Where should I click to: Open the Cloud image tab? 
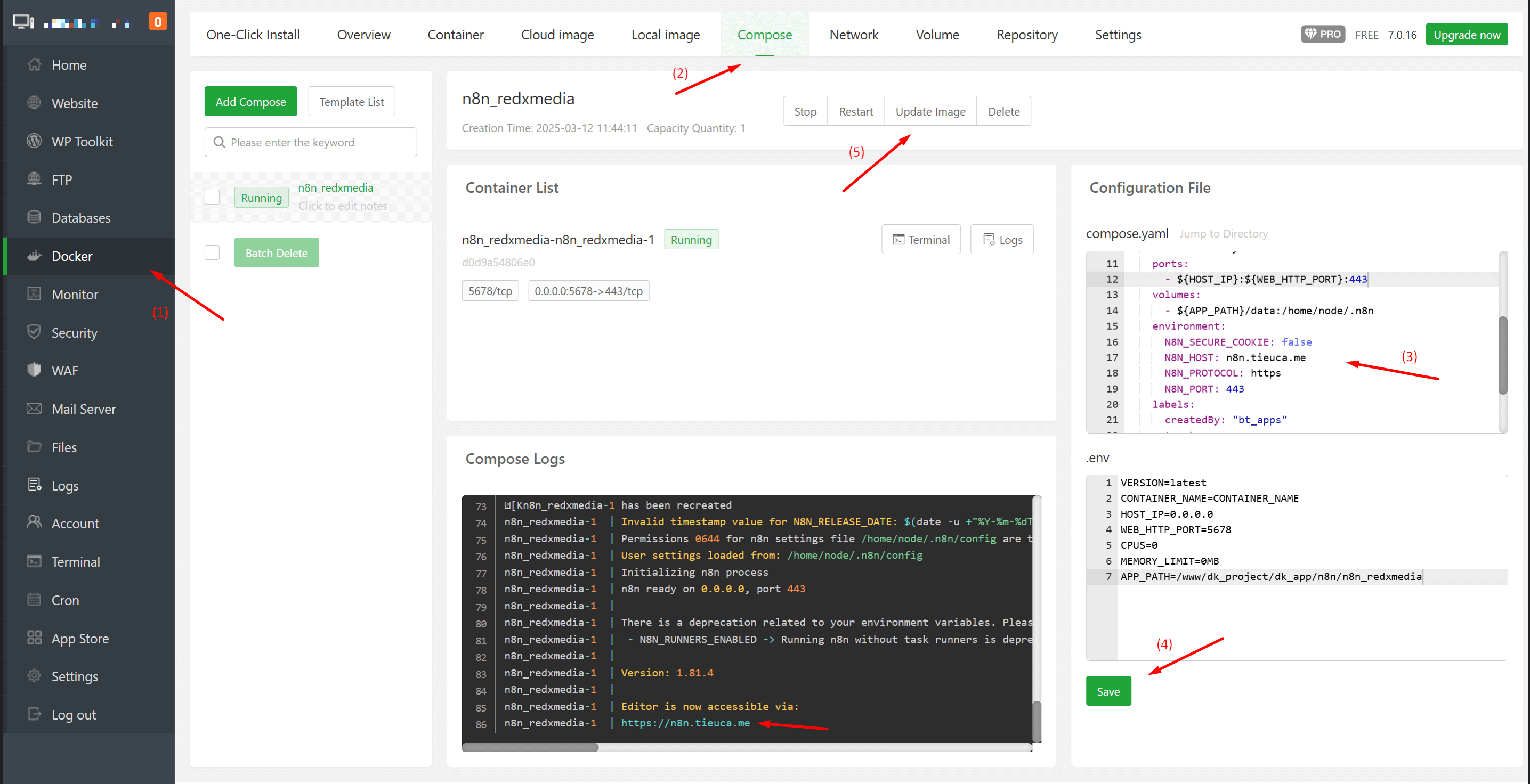tap(557, 35)
